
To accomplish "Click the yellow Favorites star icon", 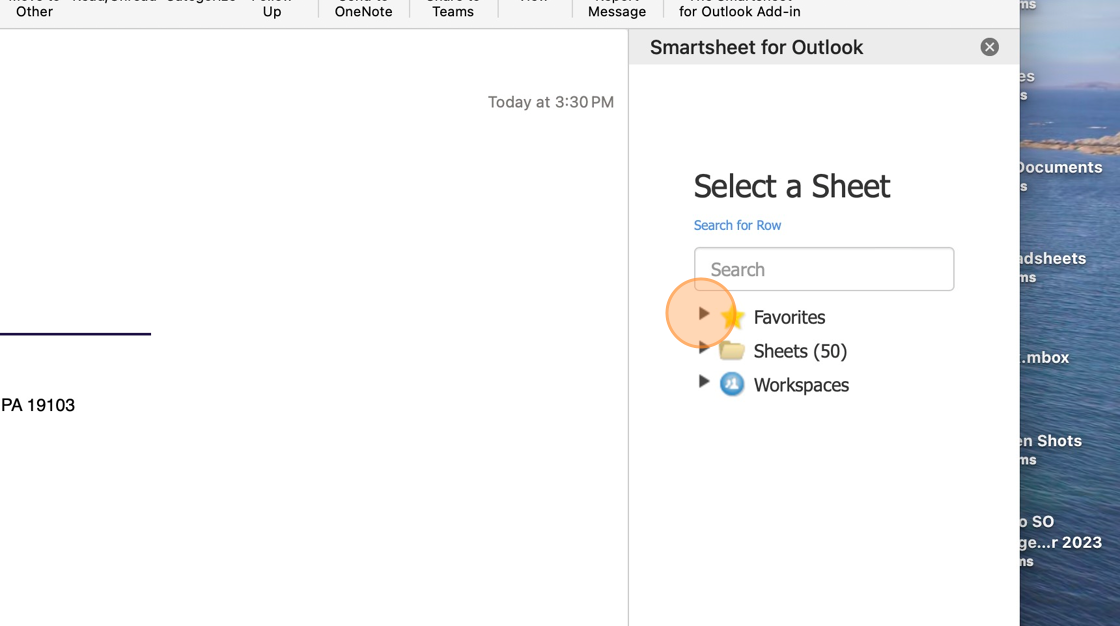I will click(732, 317).
